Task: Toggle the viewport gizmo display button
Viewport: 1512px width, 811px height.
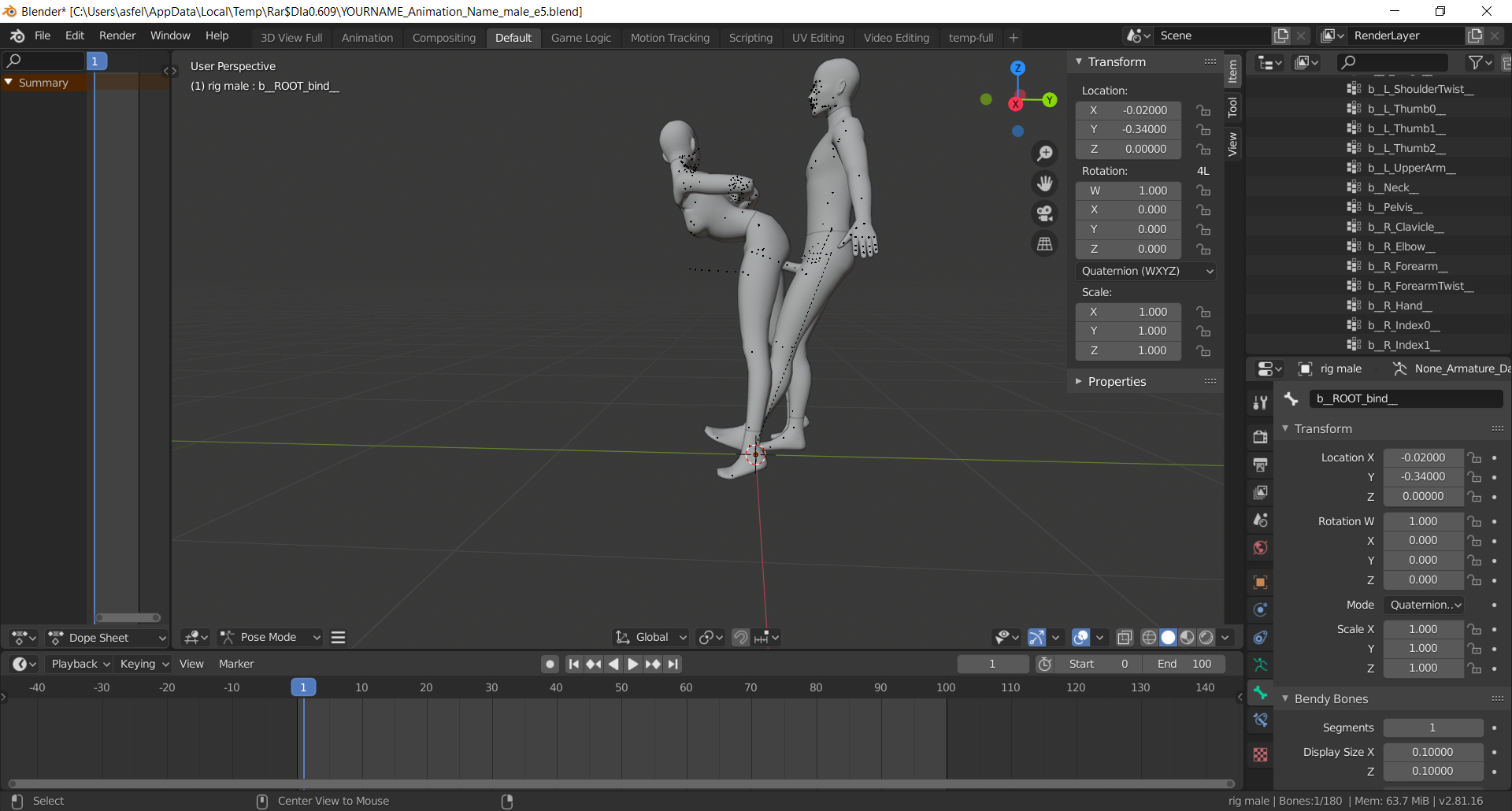Action: (1036, 637)
